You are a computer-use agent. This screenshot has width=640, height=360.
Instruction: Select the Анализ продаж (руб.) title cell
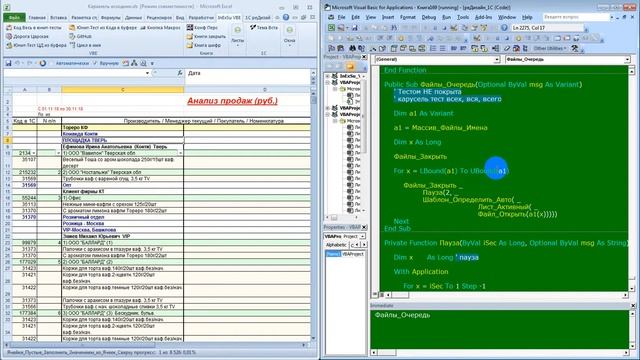coord(232,101)
